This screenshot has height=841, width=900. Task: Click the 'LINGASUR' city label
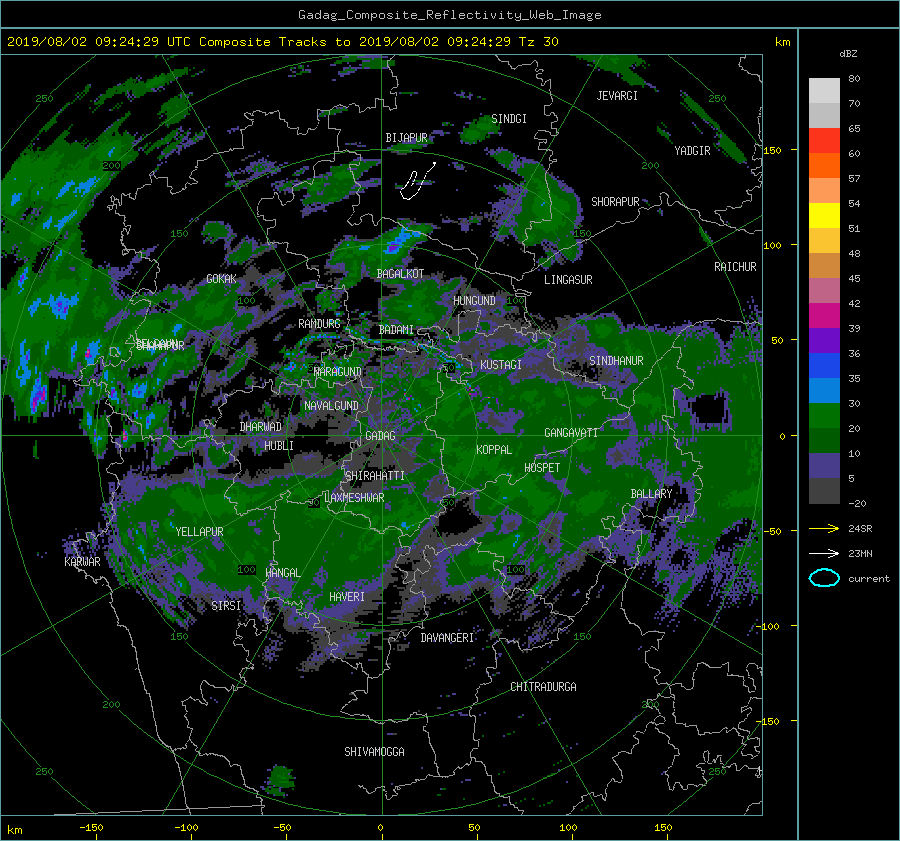coord(568,280)
